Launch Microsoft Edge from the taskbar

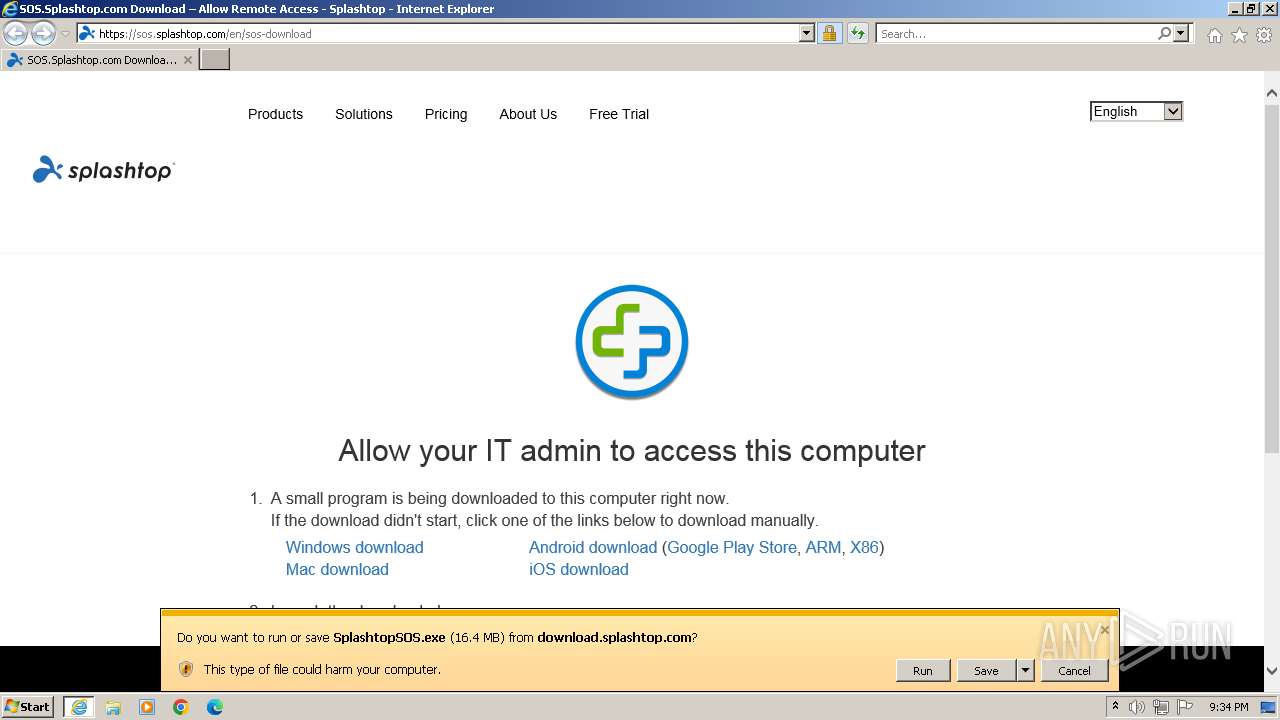215,707
